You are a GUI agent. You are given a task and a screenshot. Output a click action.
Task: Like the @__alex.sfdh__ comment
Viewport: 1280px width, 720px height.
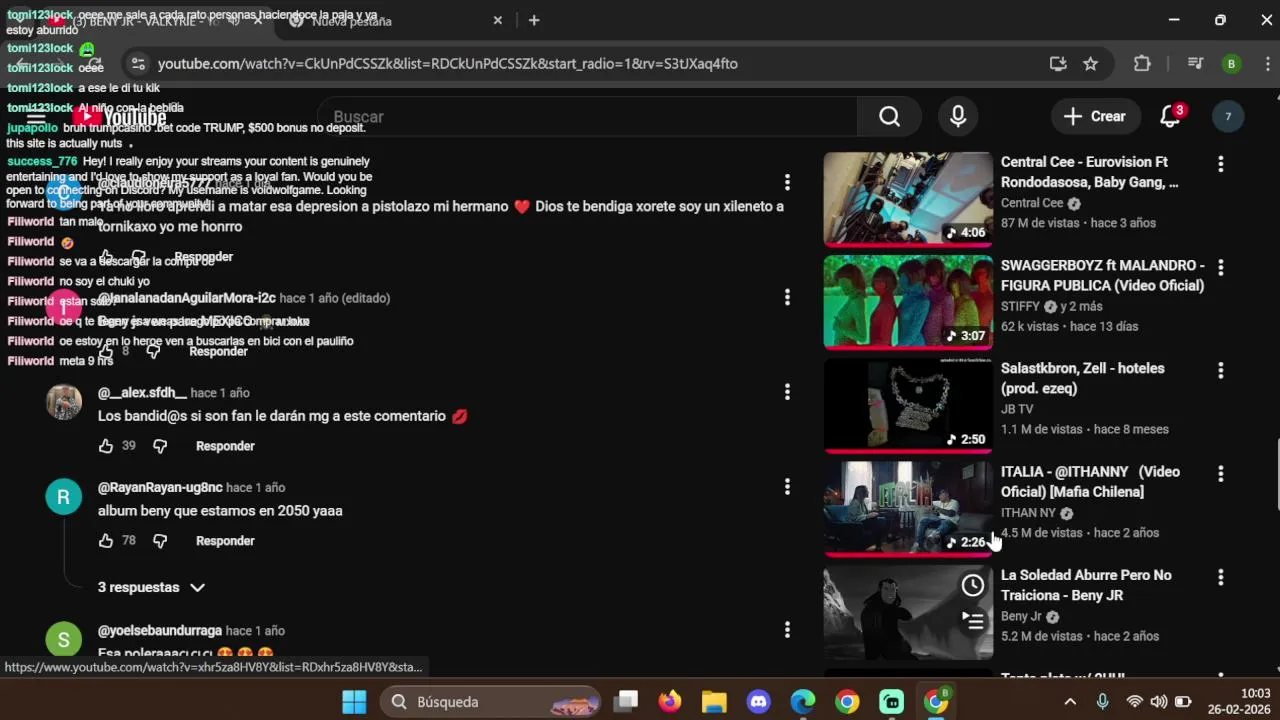pos(106,446)
